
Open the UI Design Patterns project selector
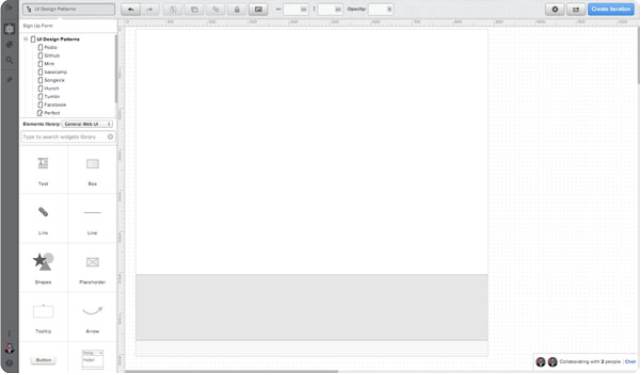coord(69,9)
